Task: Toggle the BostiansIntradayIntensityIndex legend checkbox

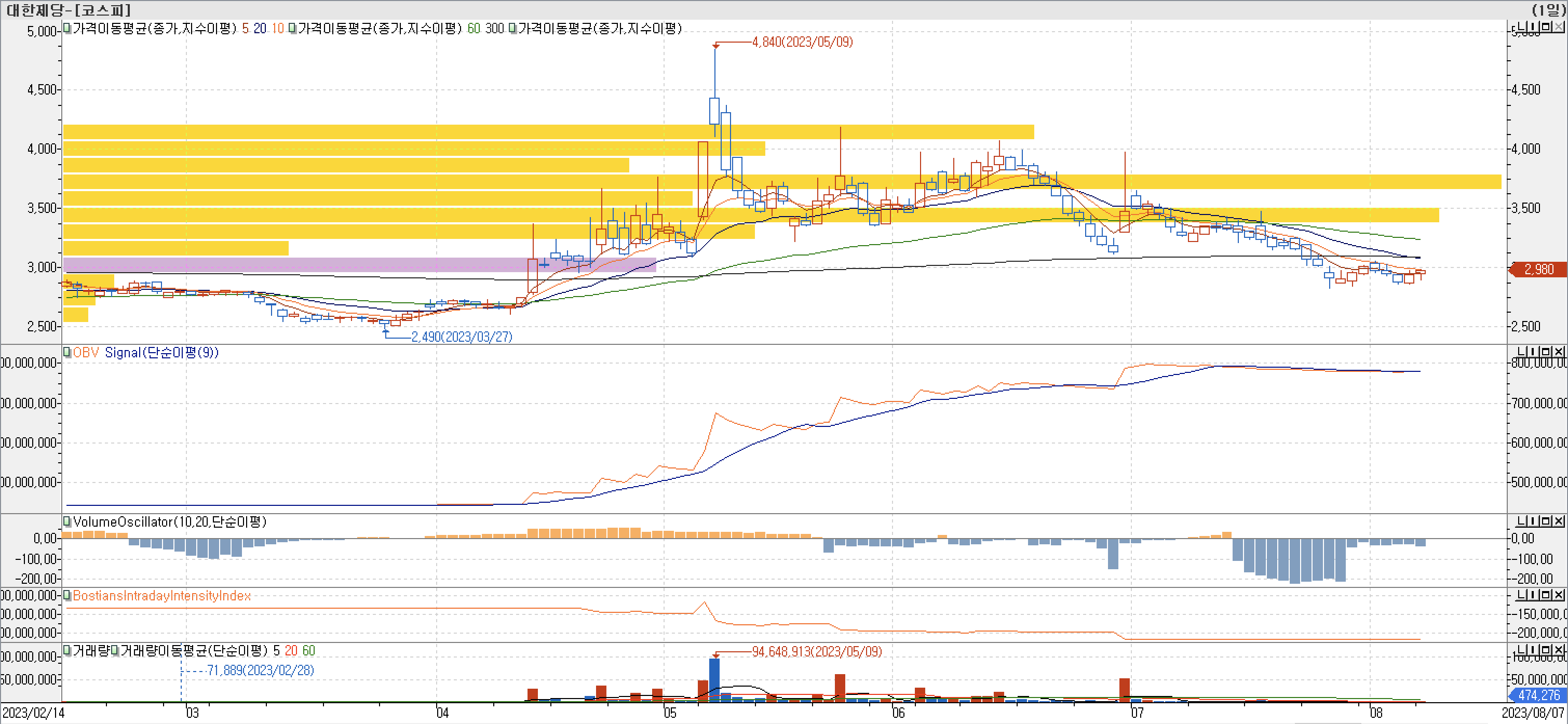Action: click(67, 595)
